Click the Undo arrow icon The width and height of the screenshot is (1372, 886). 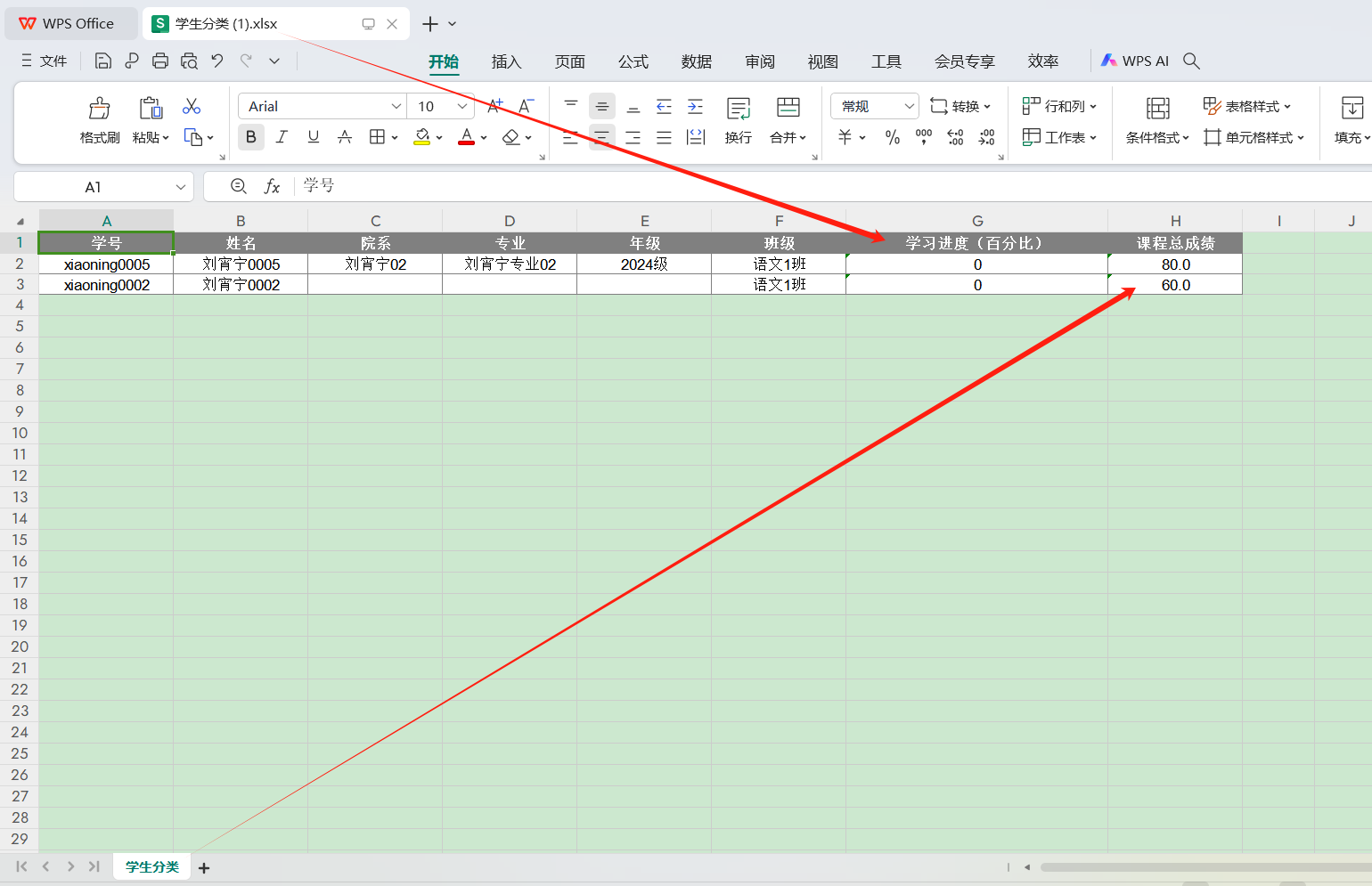pos(217,61)
